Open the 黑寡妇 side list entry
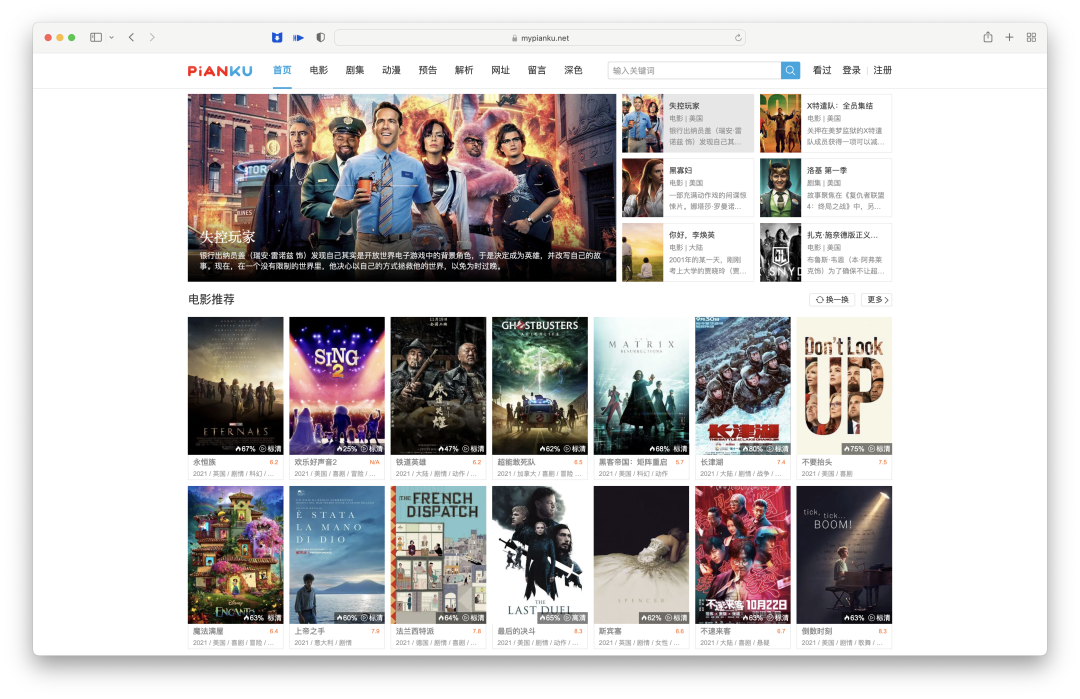1080x699 pixels. [x=687, y=188]
